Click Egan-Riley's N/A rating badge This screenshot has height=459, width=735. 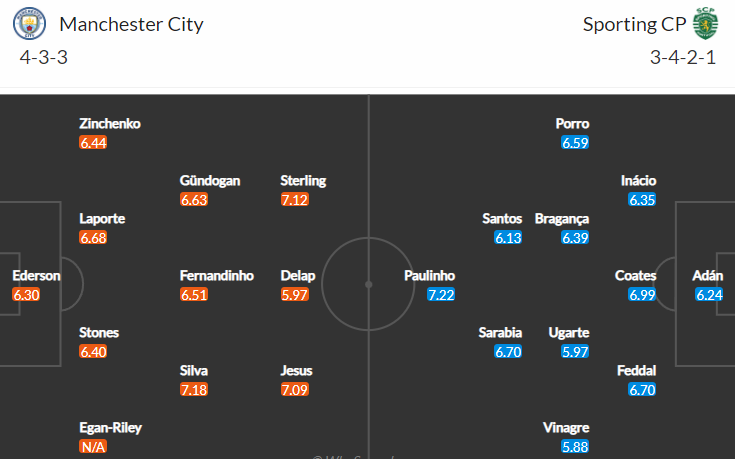tap(93, 446)
